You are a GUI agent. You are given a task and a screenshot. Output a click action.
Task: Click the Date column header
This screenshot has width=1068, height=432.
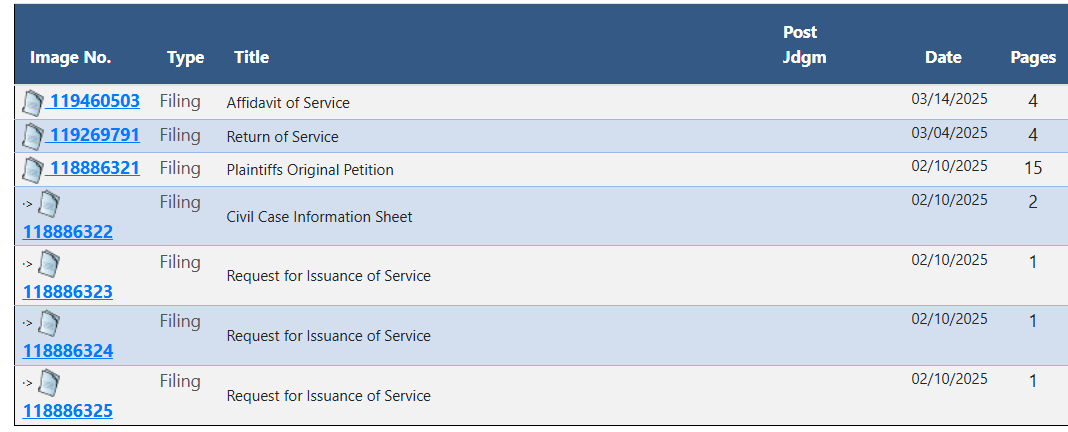pos(943,57)
